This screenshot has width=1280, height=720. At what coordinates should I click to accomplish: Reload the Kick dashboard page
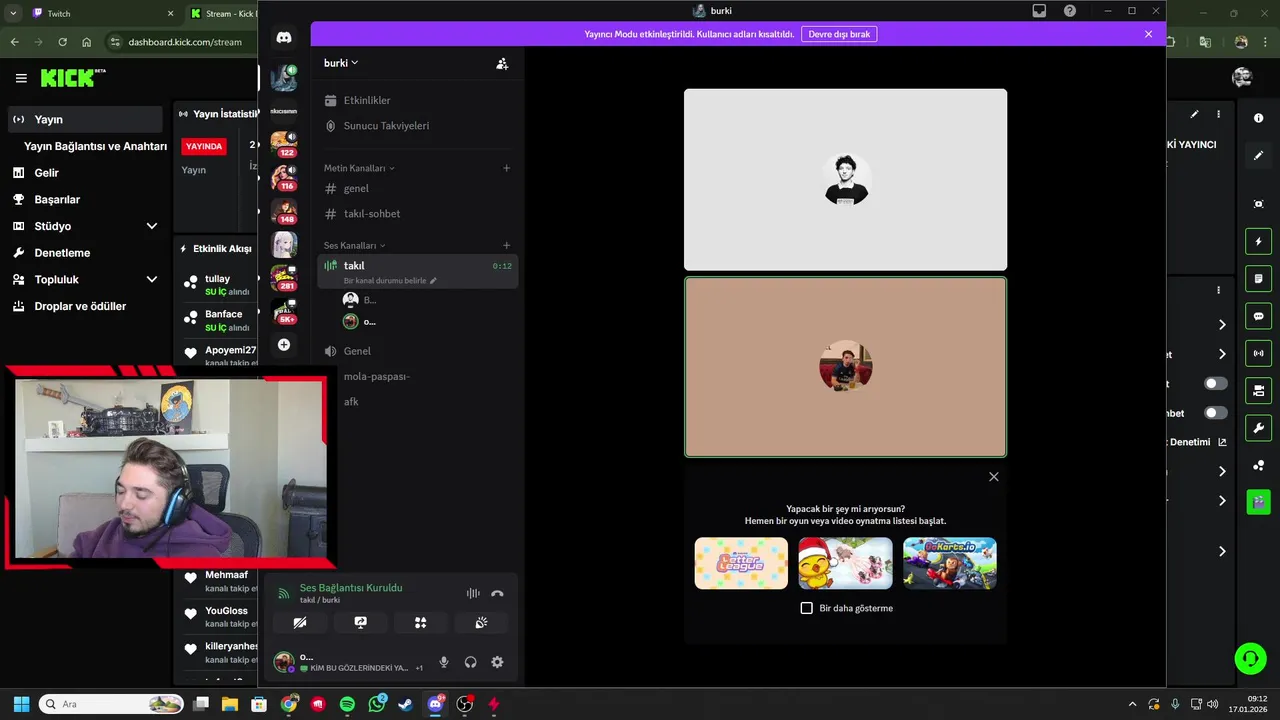pos(62,42)
